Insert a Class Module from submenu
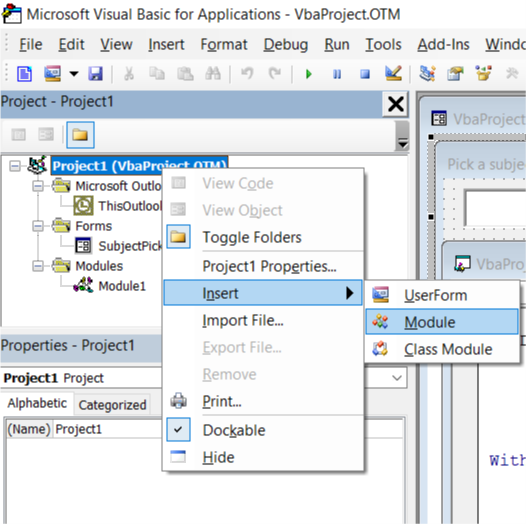526x524 pixels. pos(442,349)
